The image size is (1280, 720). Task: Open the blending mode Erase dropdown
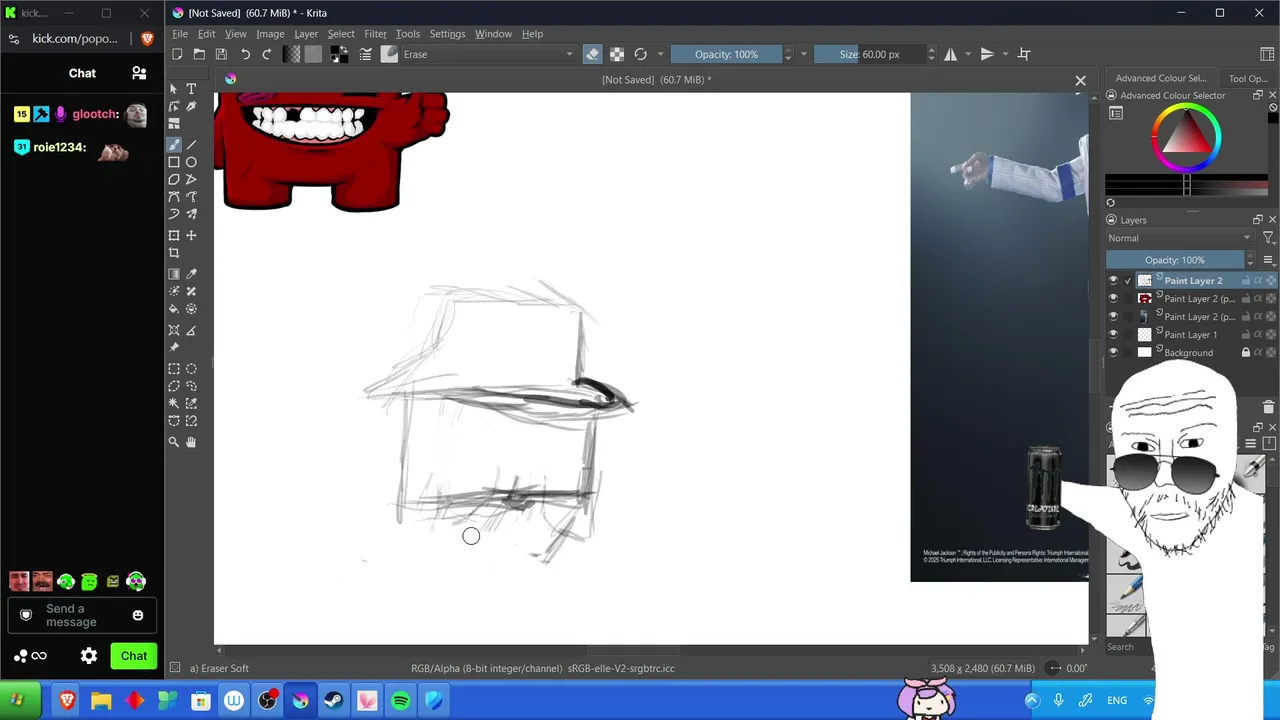(x=489, y=54)
